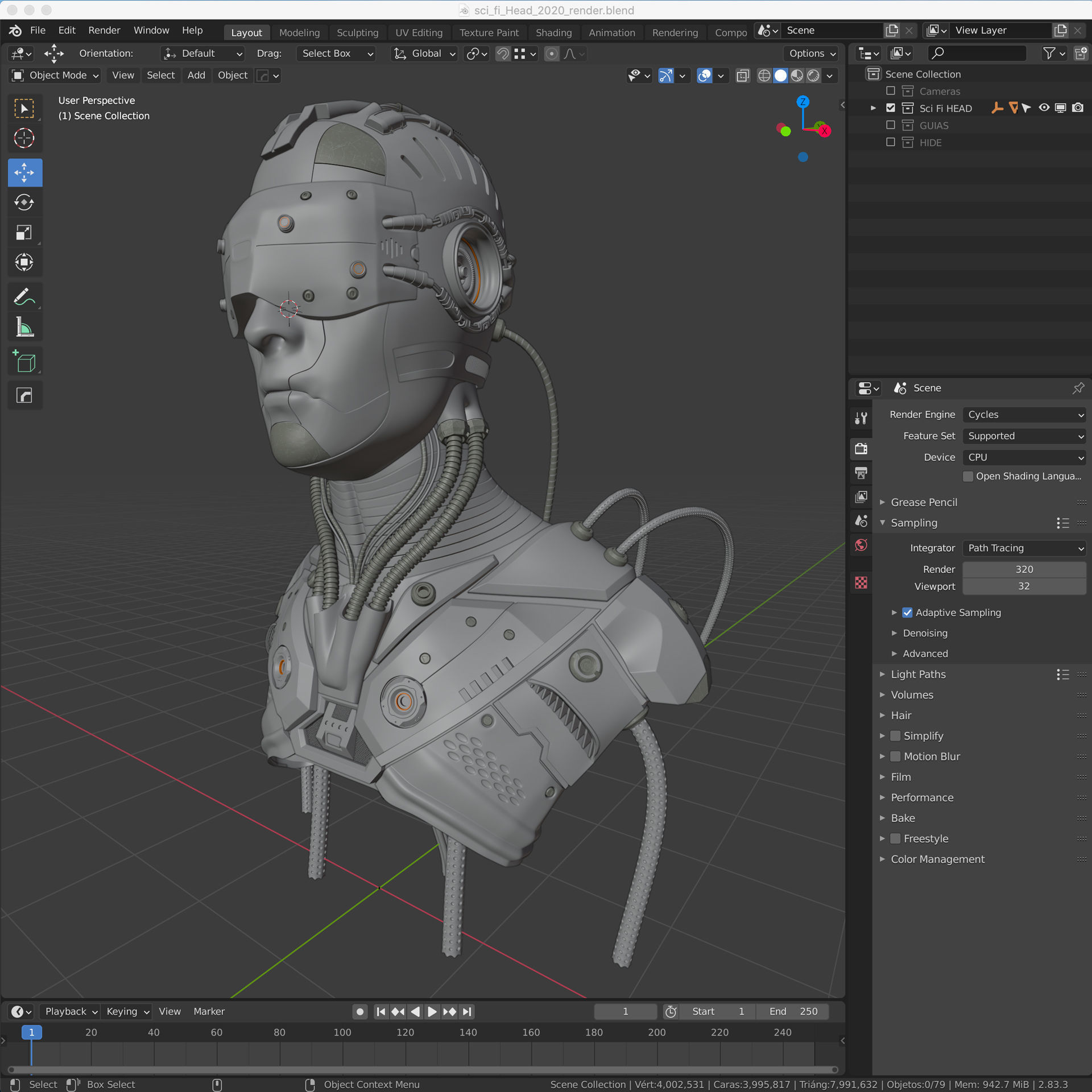Viewport: 1092px width, 1092px height.
Task: Open the File menu
Action: [x=38, y=31]
